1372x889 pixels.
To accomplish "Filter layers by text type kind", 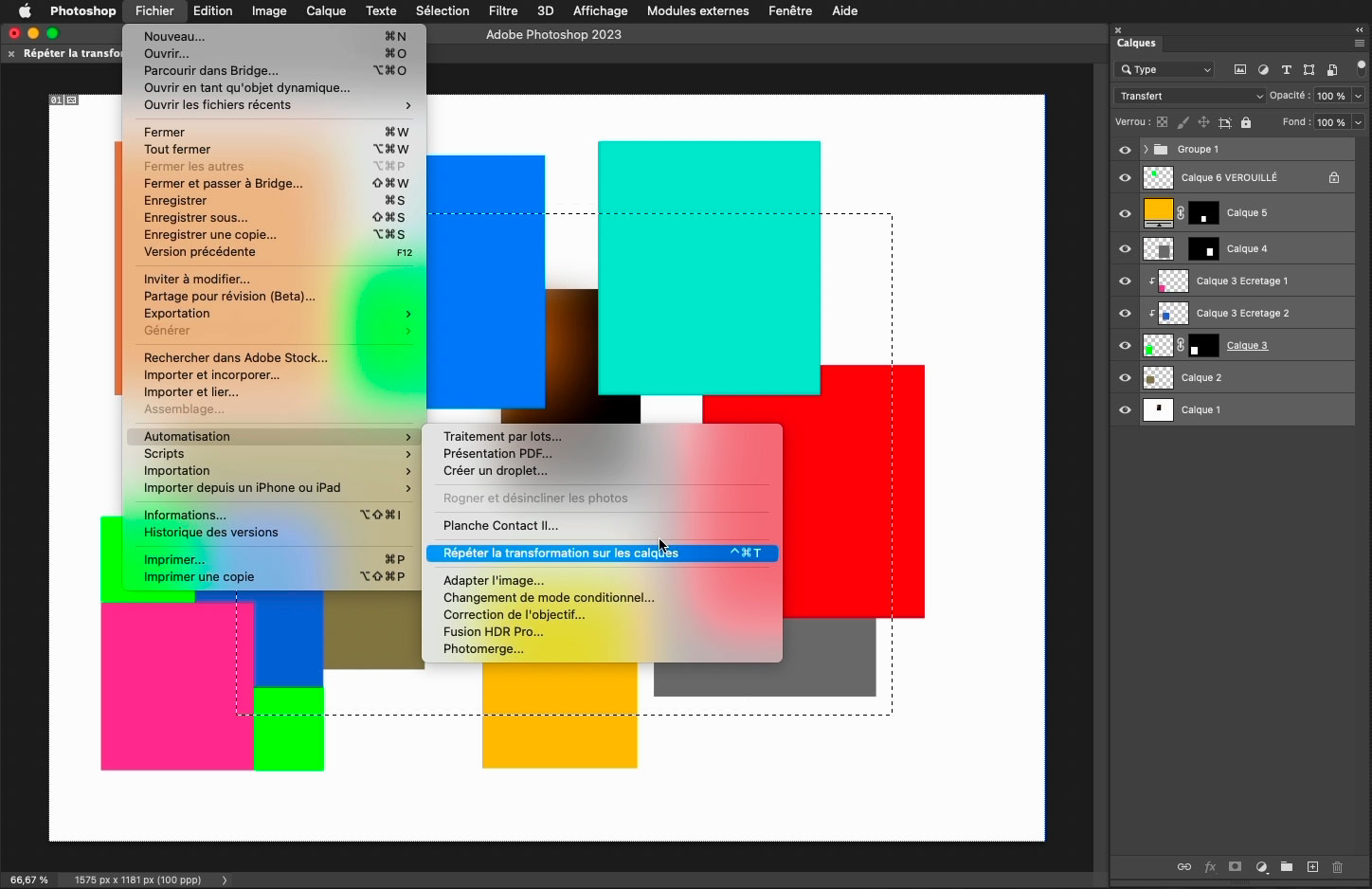I will [x=1286, y=69].
